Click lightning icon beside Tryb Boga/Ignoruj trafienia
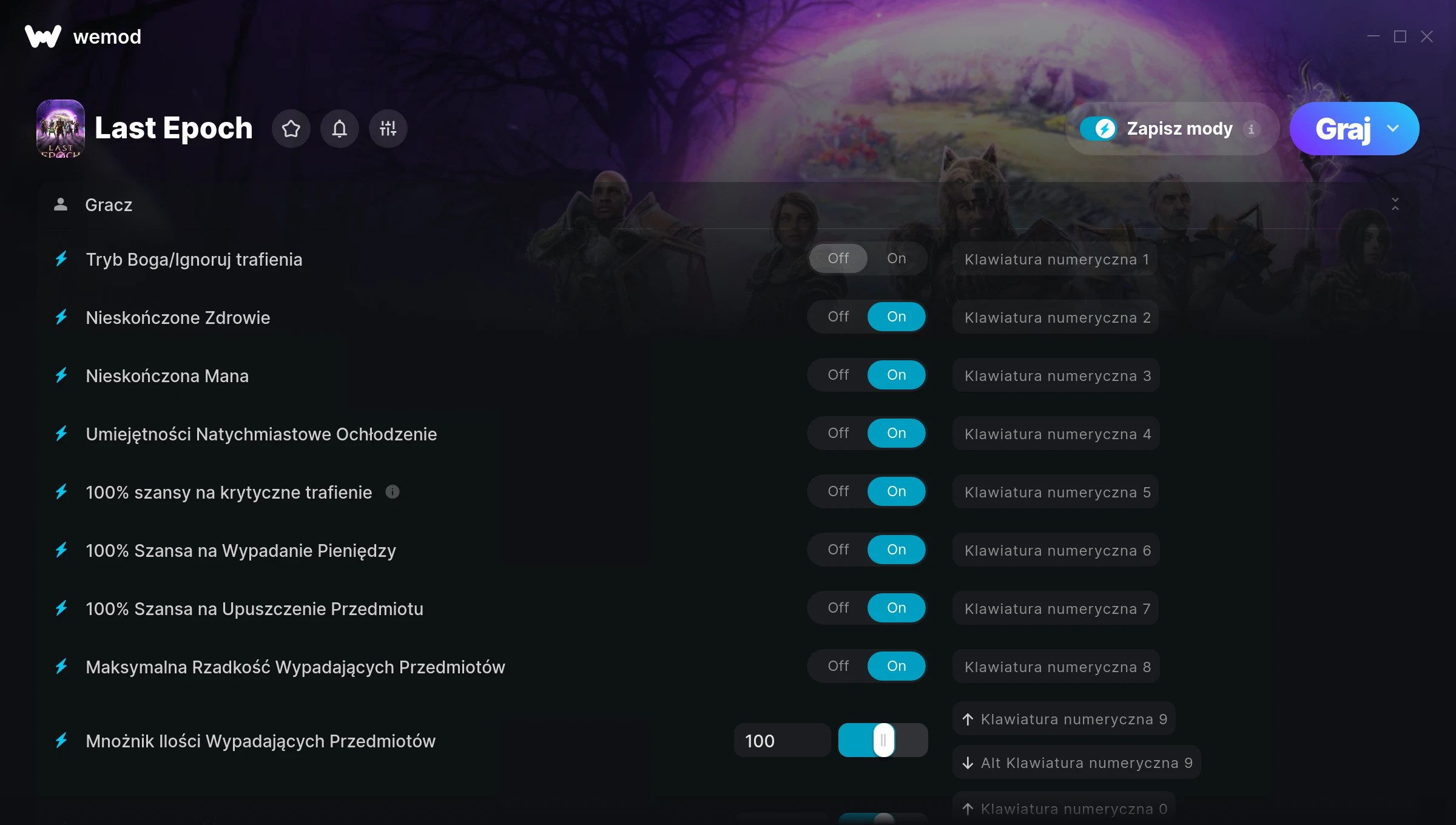1456x825 pixels. click(61, 259)
